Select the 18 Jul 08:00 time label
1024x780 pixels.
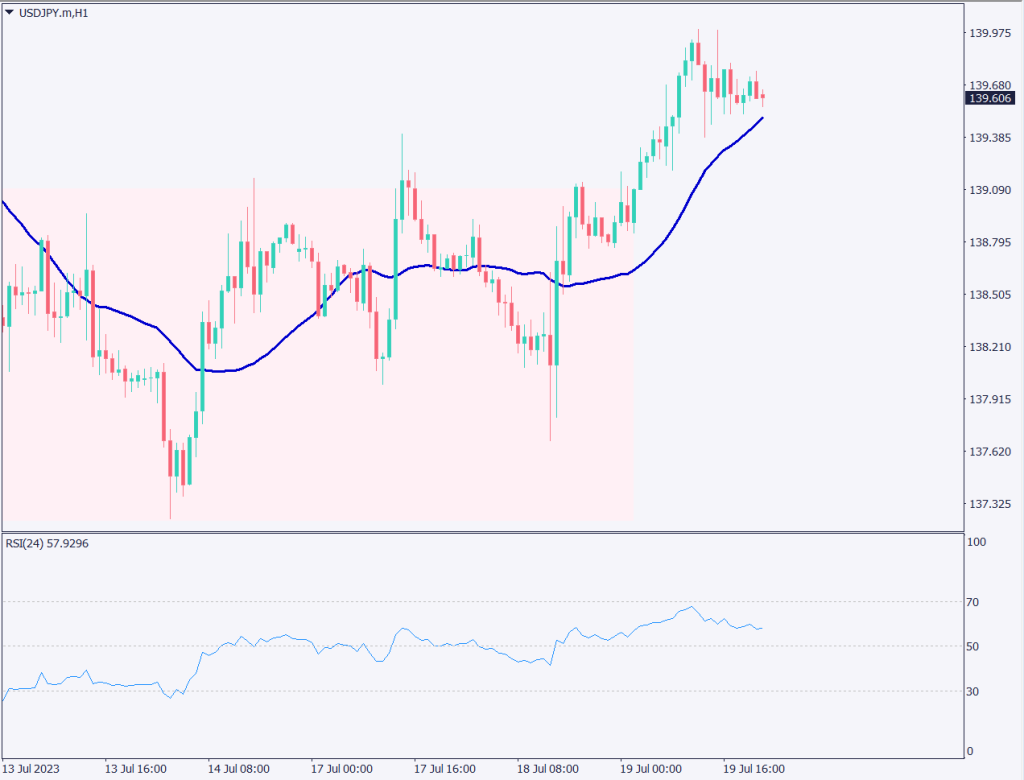(x=548, y=769)
